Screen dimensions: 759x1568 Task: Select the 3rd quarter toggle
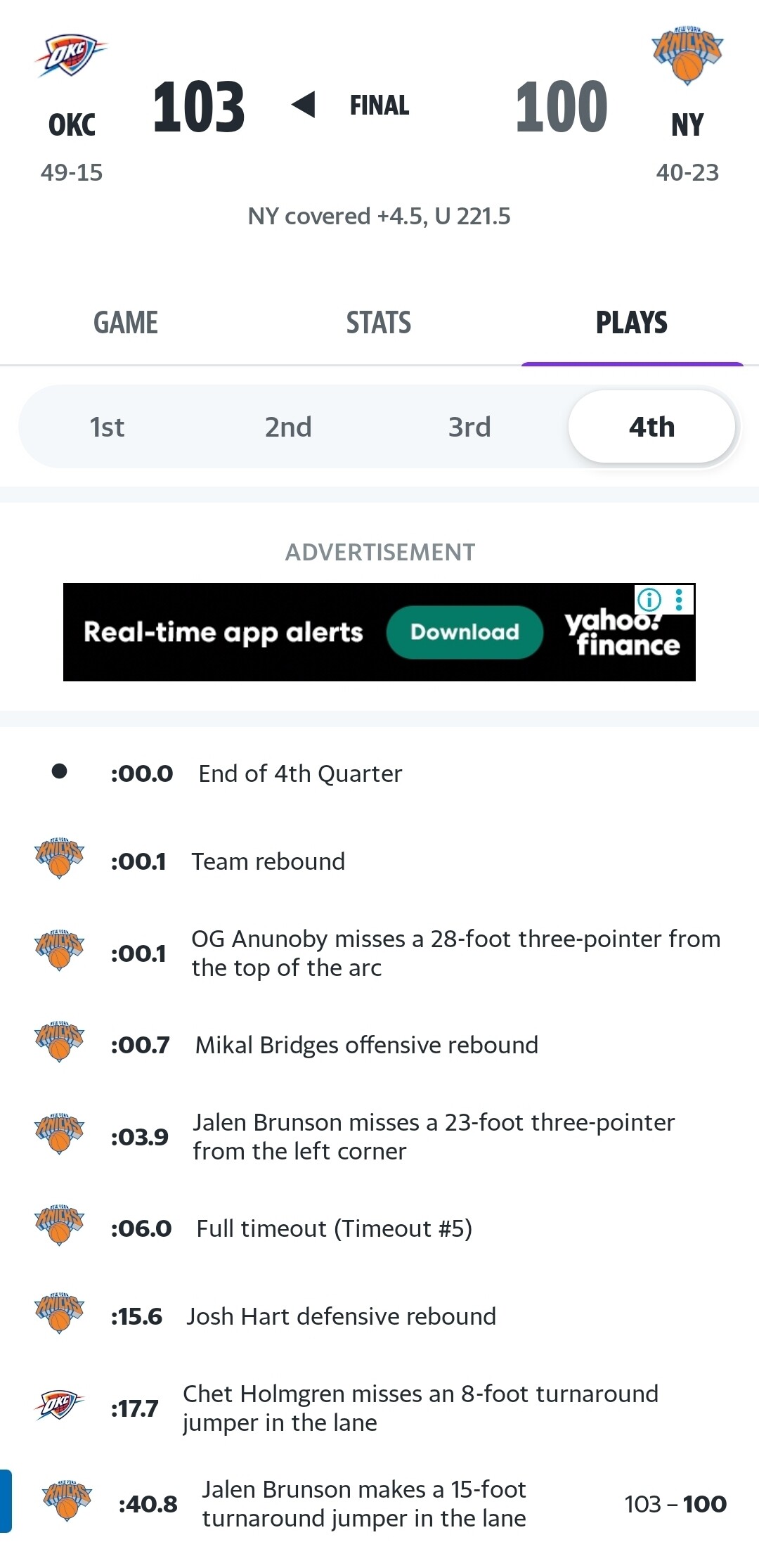(x=469, y=427)
